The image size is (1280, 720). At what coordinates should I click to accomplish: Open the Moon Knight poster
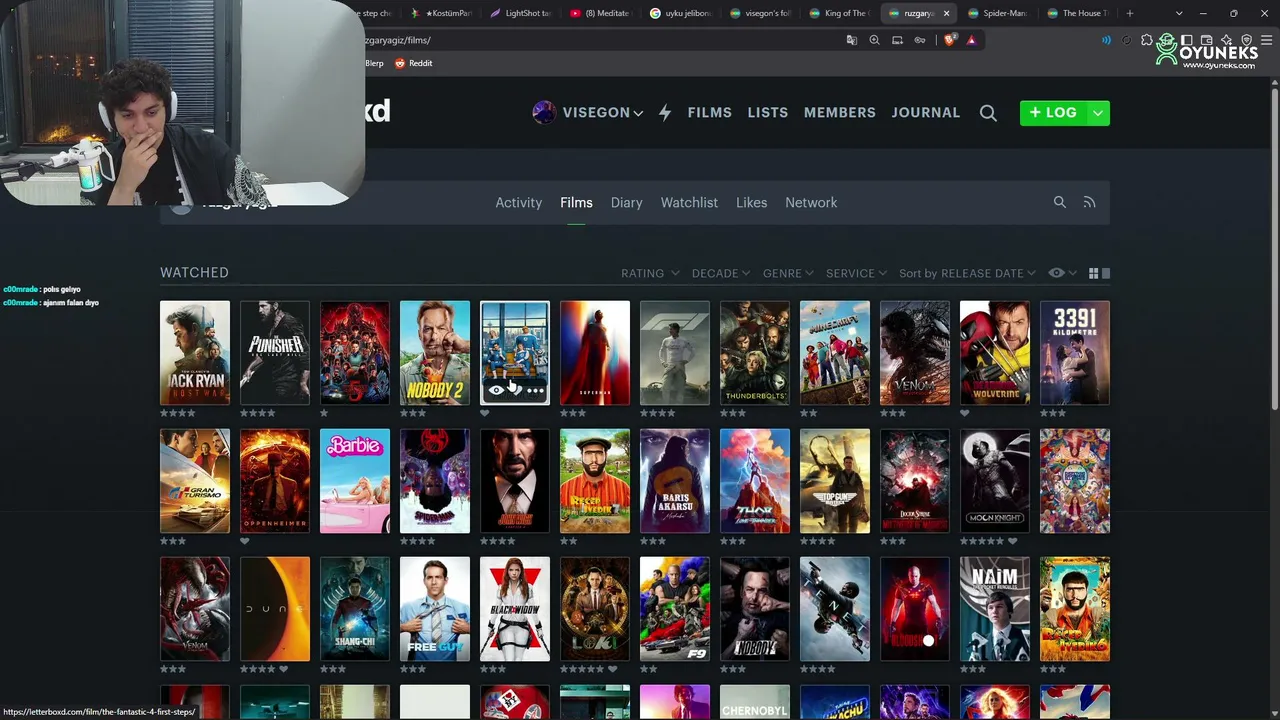tap(995, 481)
